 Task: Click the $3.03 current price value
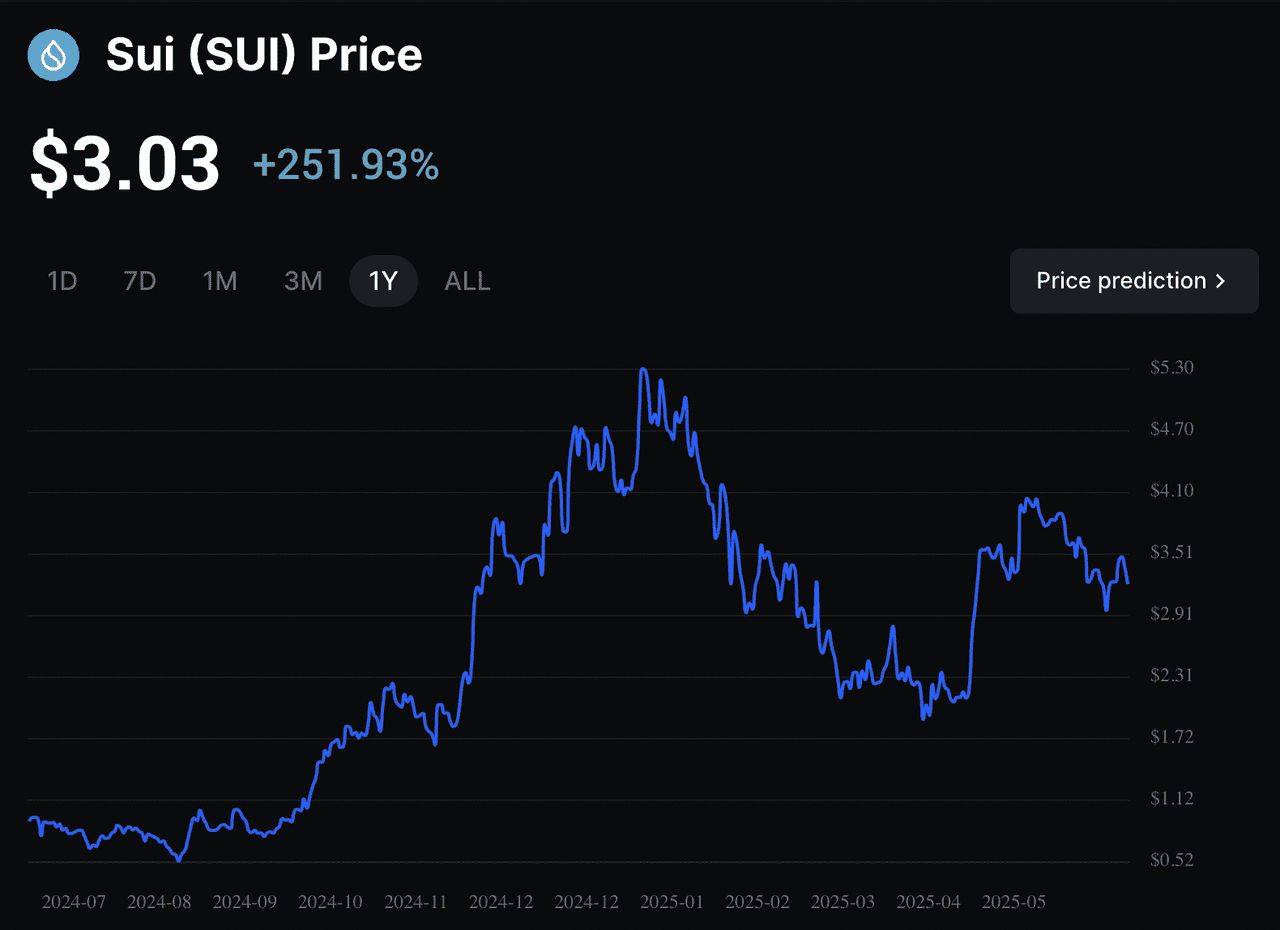(125, 164)
